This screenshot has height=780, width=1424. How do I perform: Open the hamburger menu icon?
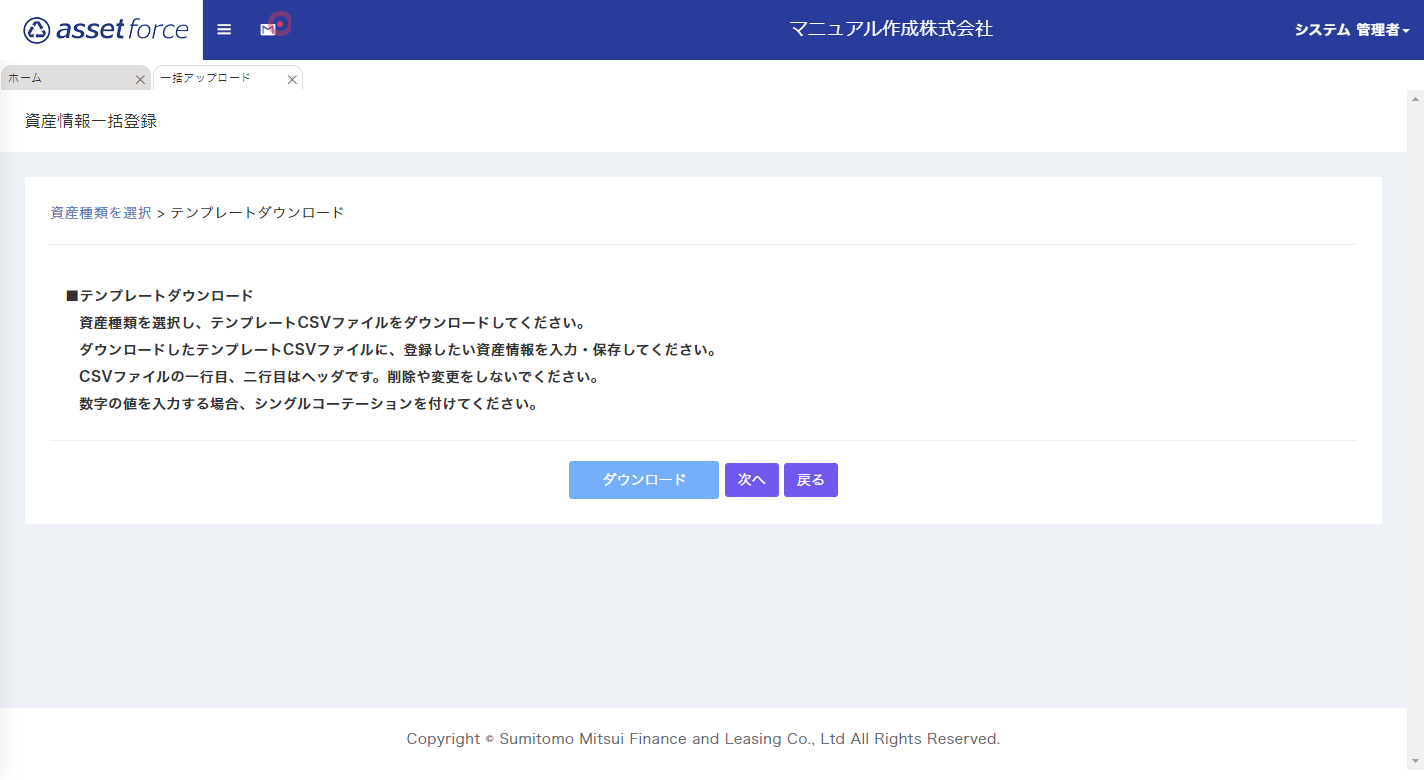click(224, 30)
